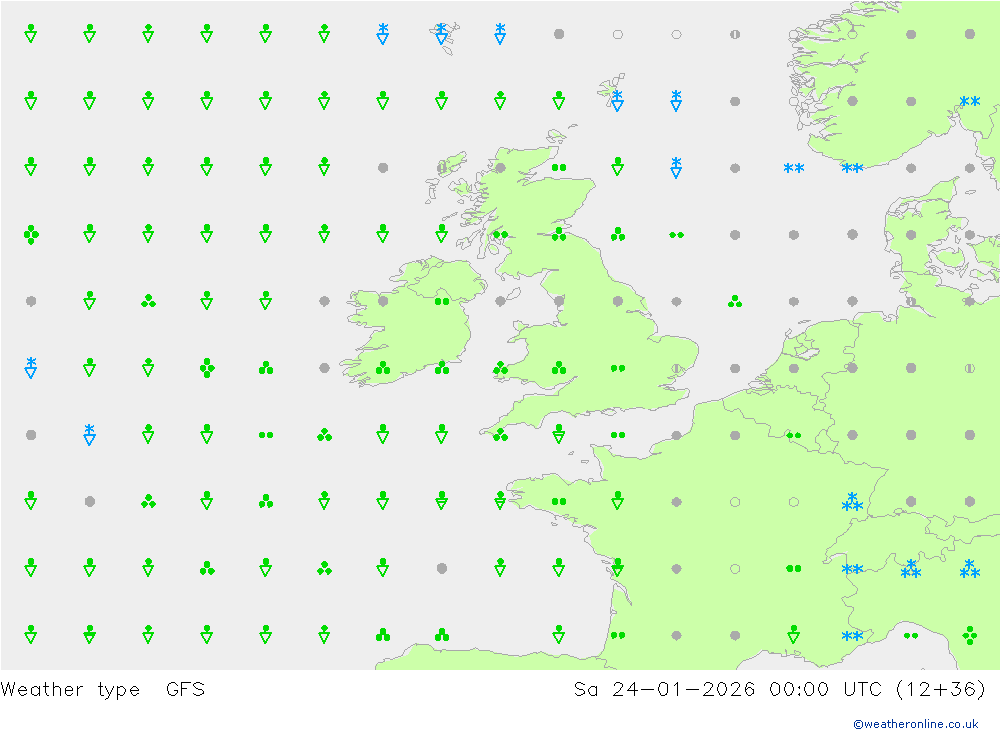Image resolution: width=1000 pixels, height=733 pixels.
Task: Click the three-dot rain symbol in the North Sea
Action: click(735, 301)
